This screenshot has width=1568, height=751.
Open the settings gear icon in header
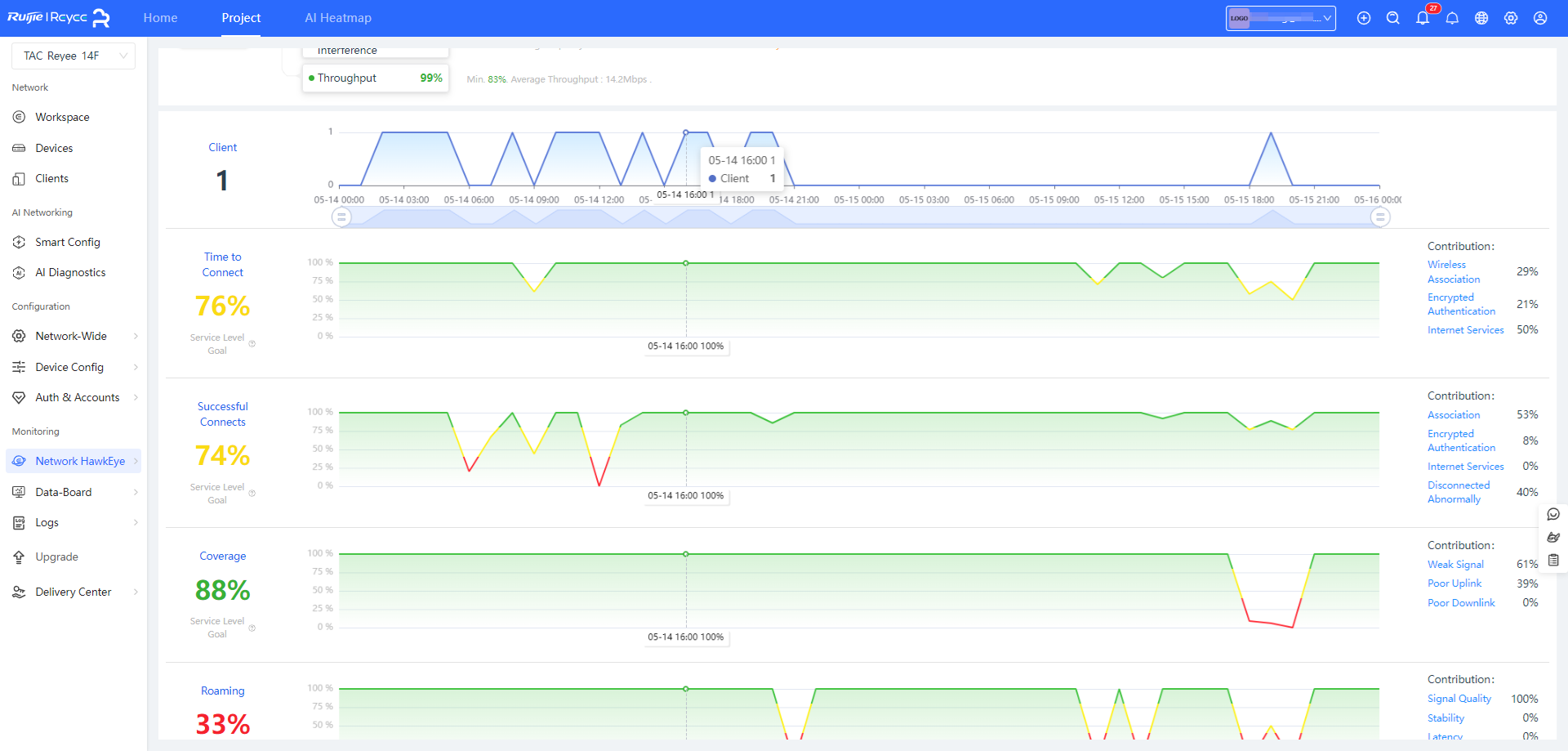(x=1510, y=18)
